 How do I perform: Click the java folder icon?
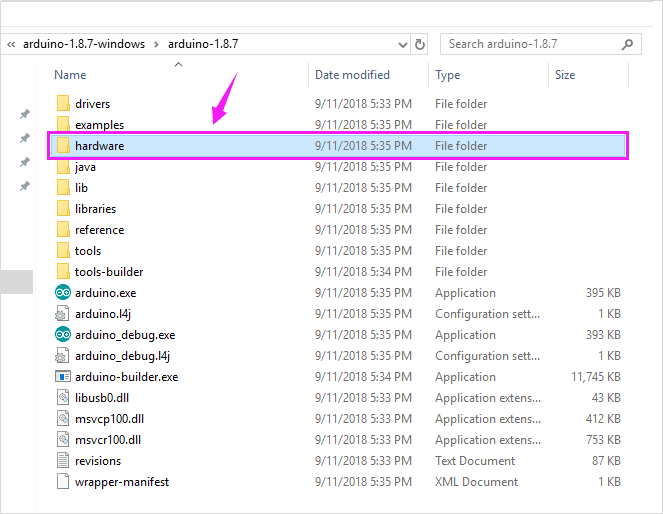pyautogui.click(x=63, y=167)
